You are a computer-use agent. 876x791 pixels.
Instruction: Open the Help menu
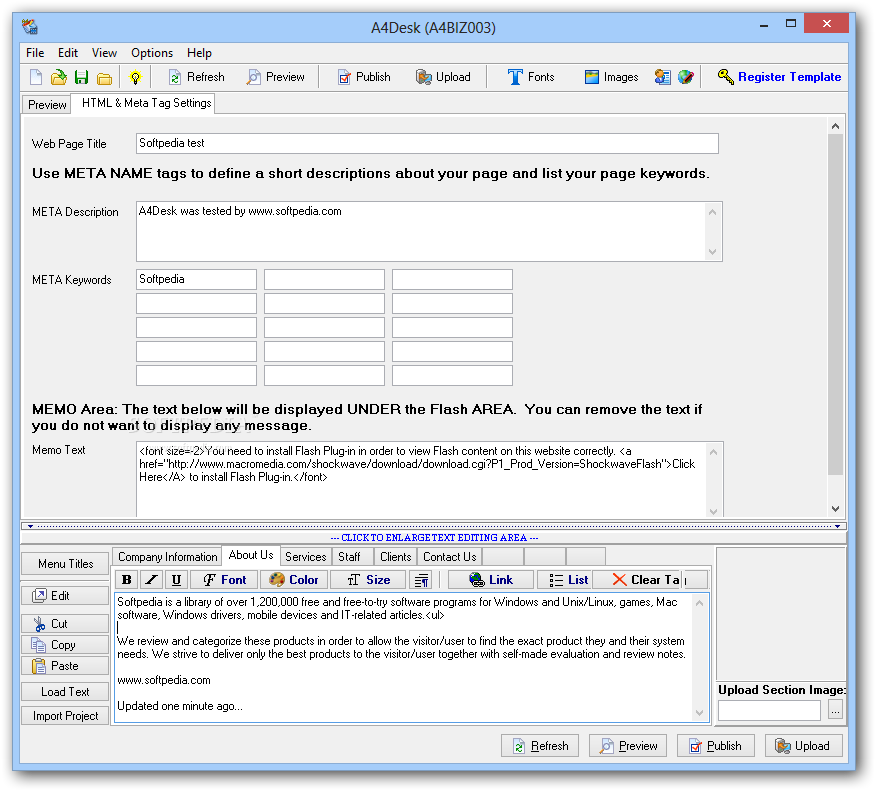(199, 53)
